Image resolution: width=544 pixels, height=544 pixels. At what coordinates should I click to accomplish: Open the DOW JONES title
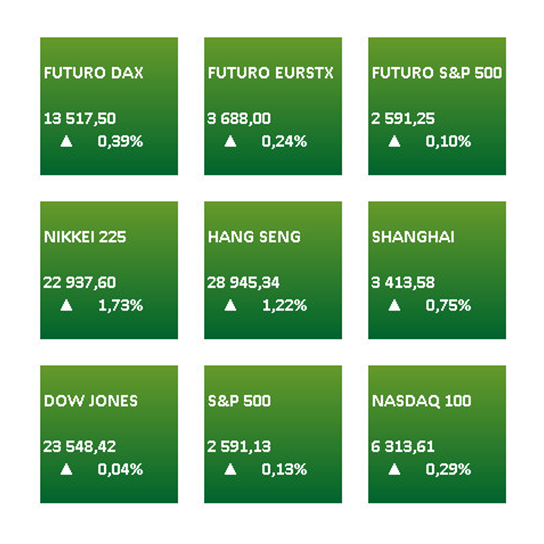coord(91,401)
